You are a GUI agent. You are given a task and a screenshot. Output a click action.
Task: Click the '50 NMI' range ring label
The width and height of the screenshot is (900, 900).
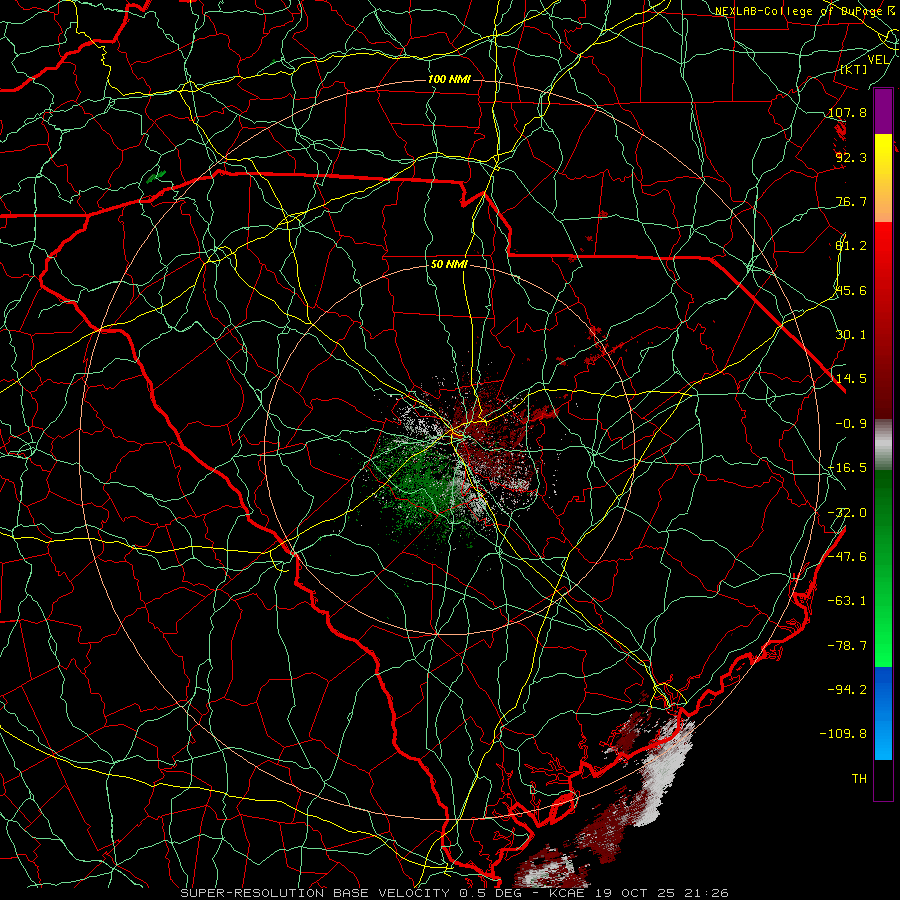[x=449, y=265]
